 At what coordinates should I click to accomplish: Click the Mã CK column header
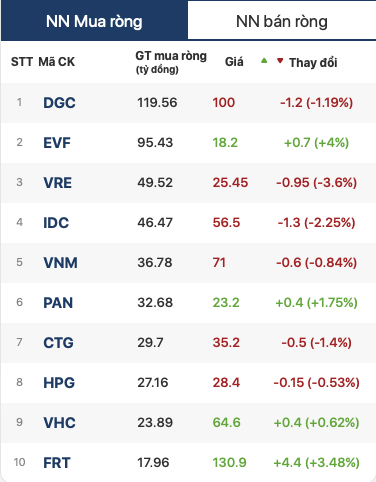pyautogui.click(x=57, y=62)
